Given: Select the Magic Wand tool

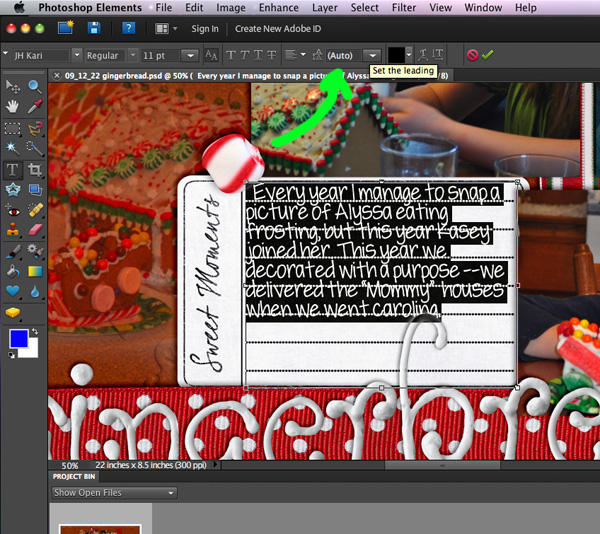Looking at the screenshot, I should click(13, 148).
